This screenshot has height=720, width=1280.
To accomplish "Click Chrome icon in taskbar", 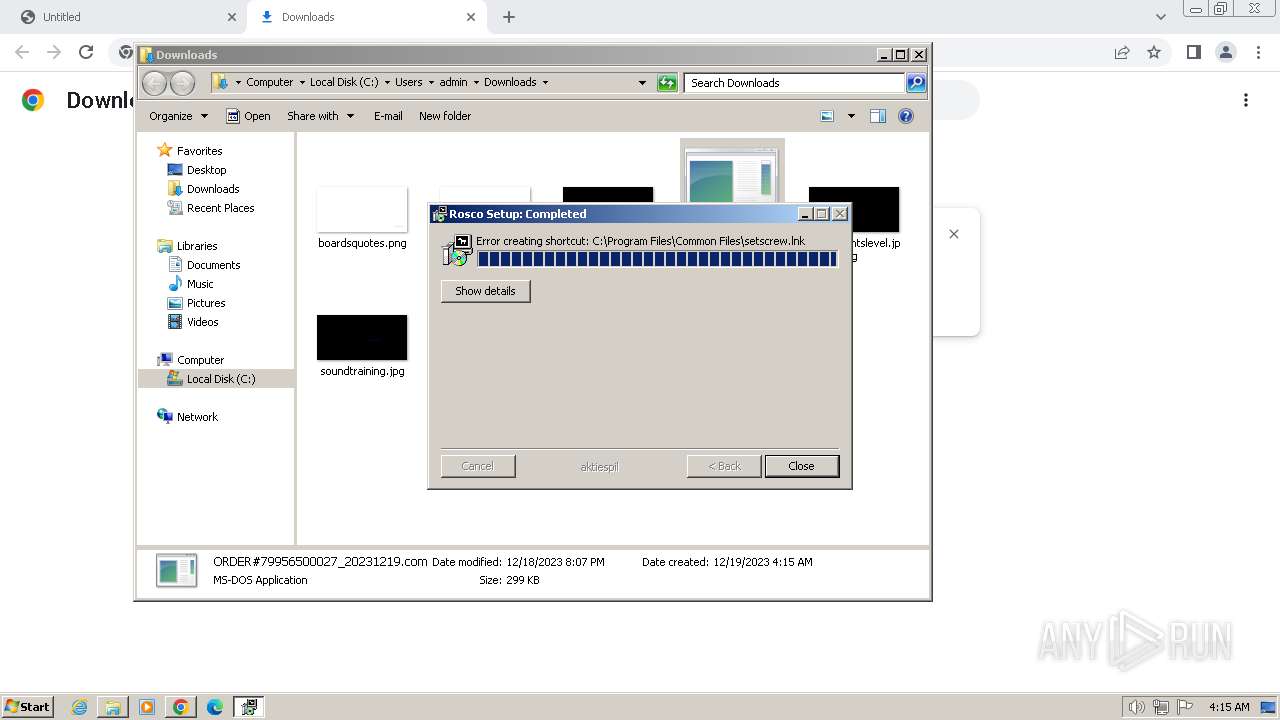I will [x=181, y=707].
